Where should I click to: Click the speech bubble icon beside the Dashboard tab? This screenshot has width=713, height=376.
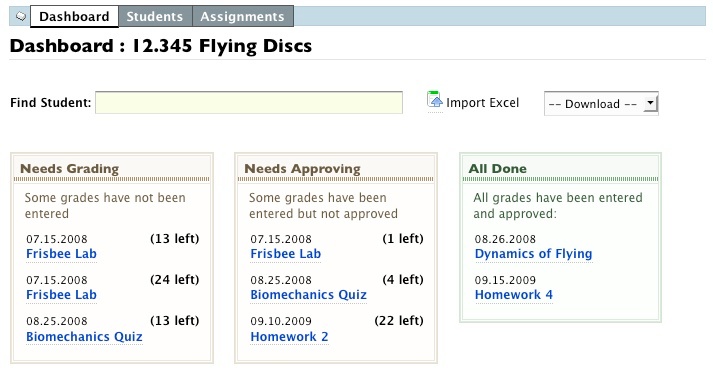pyautogui.click(x=20, y=16)
